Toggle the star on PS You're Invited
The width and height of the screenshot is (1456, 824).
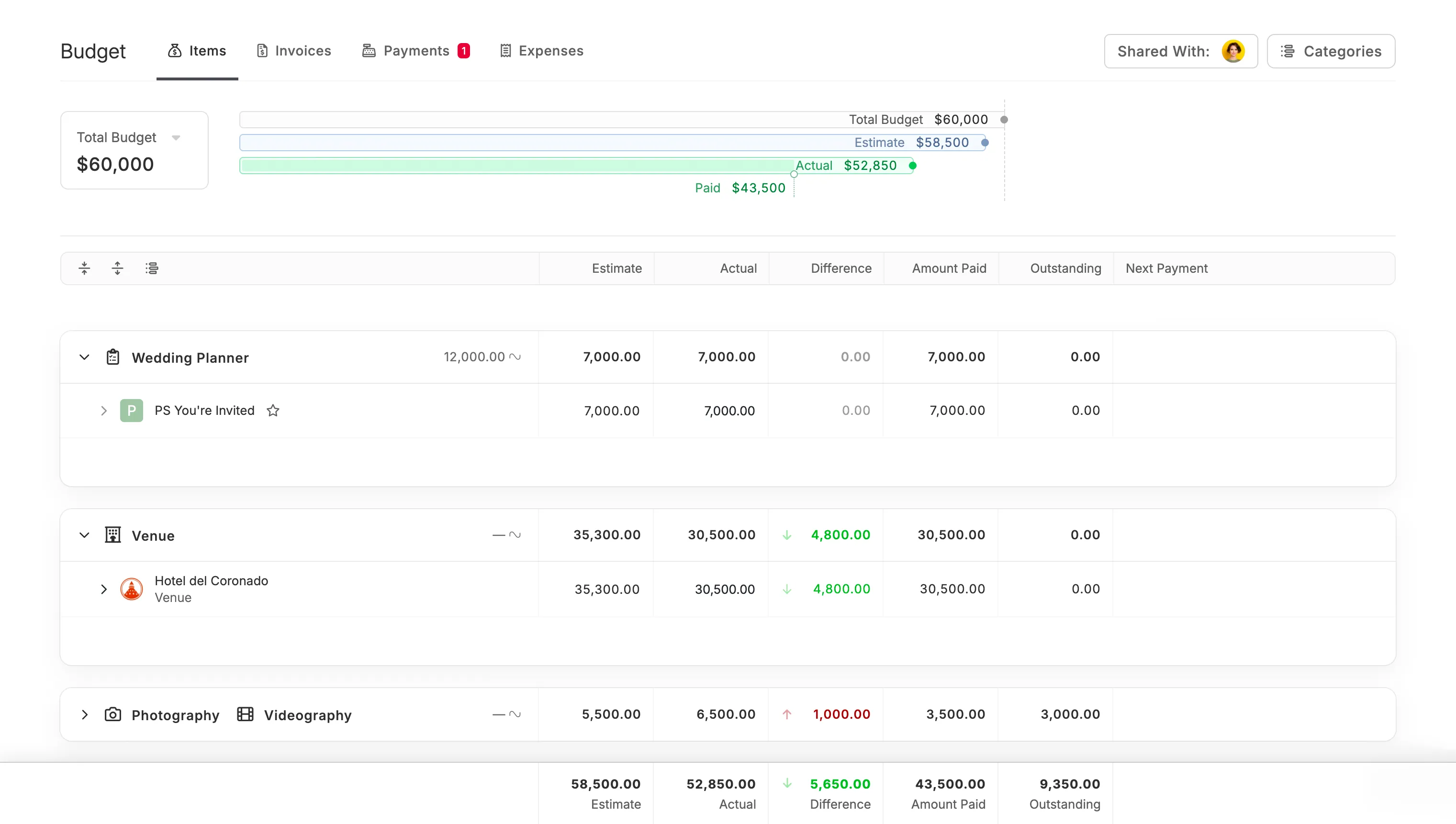[x=273, y=411]
